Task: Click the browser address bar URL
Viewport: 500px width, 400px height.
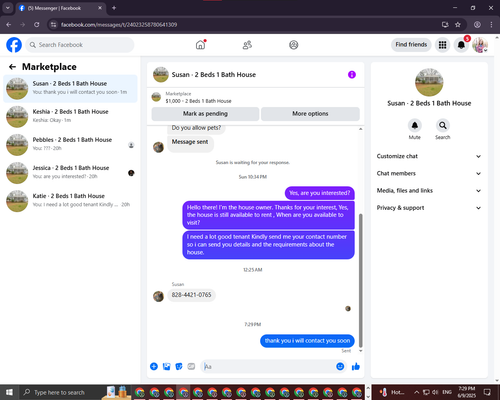Action: [119, 25]
